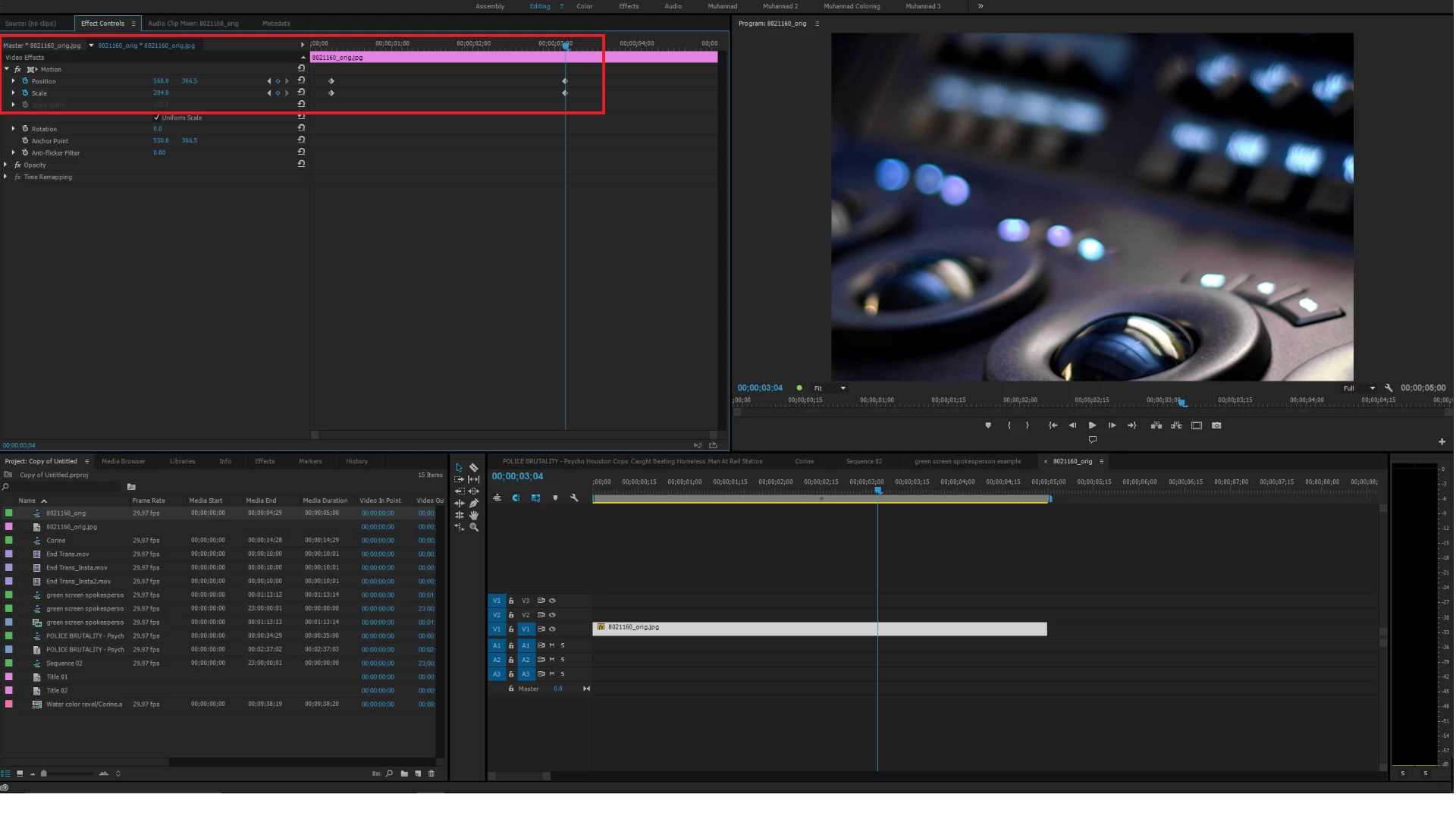Select the Pen tool in tools panel
This screenshot has width=1456, height=819.
coord(474,504)
